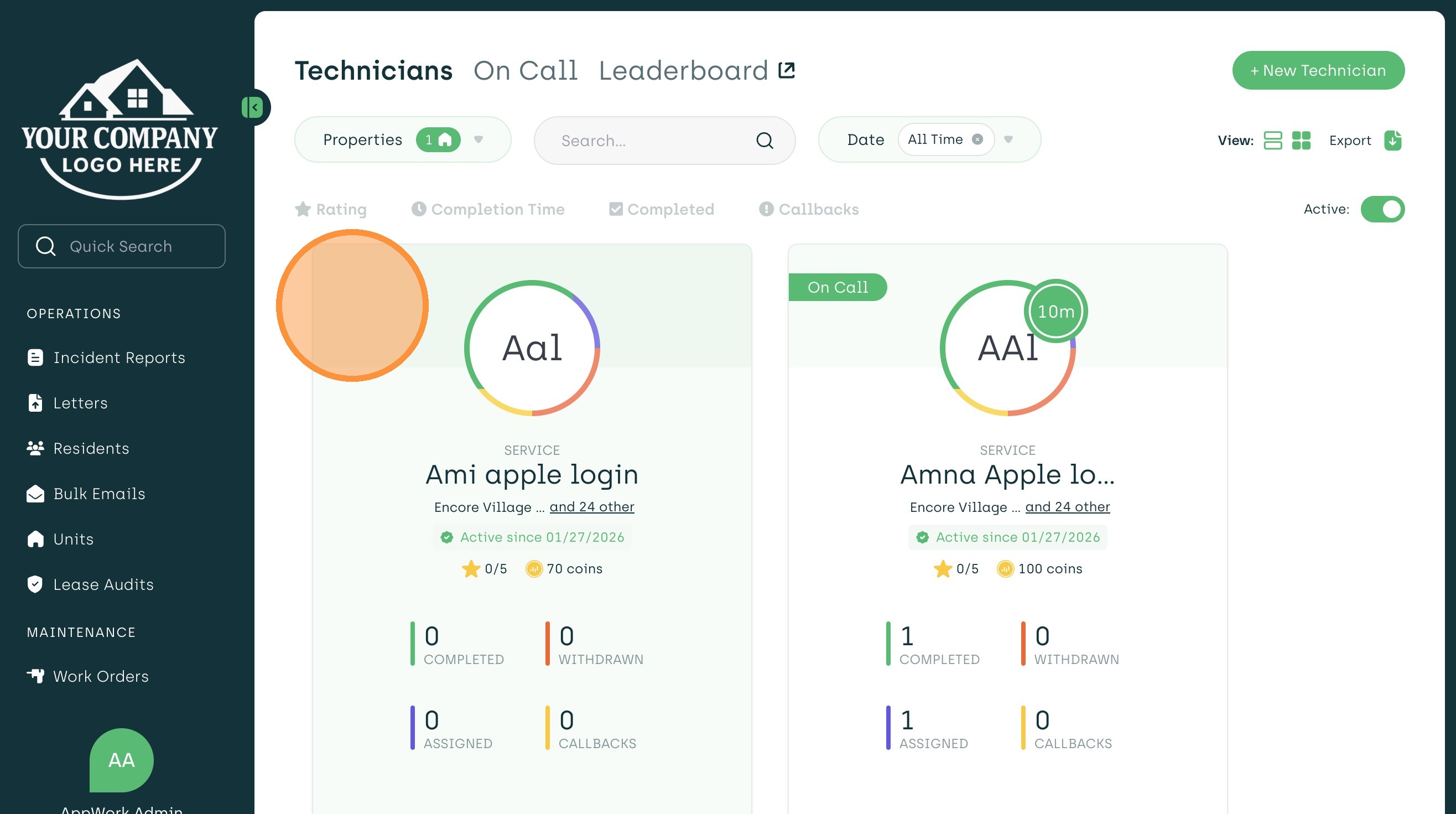The width and height of the screenshot is (1456, 814).
Task: Switch to grid view layout icon
Action: 1301,140
